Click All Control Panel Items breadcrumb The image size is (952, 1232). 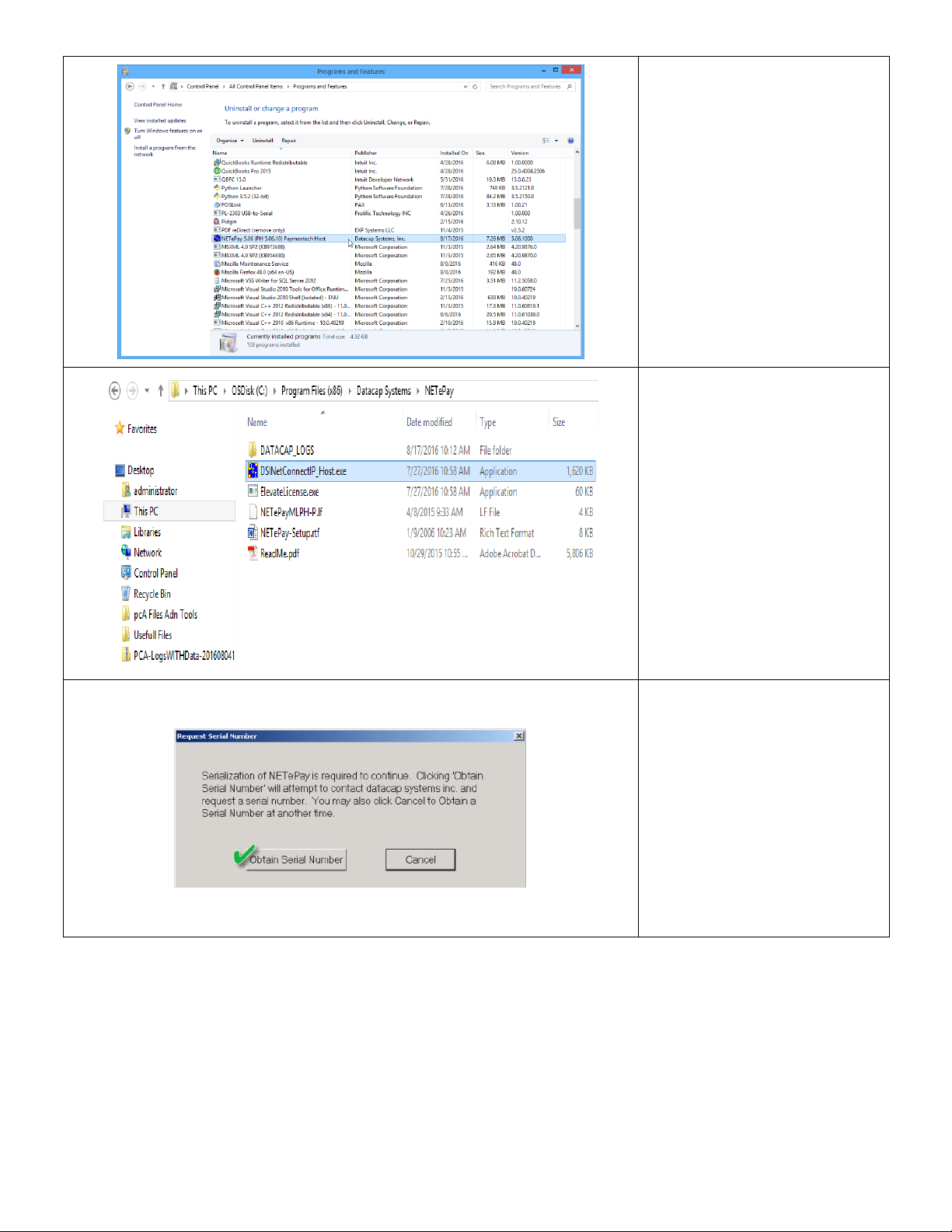[256, 86]
